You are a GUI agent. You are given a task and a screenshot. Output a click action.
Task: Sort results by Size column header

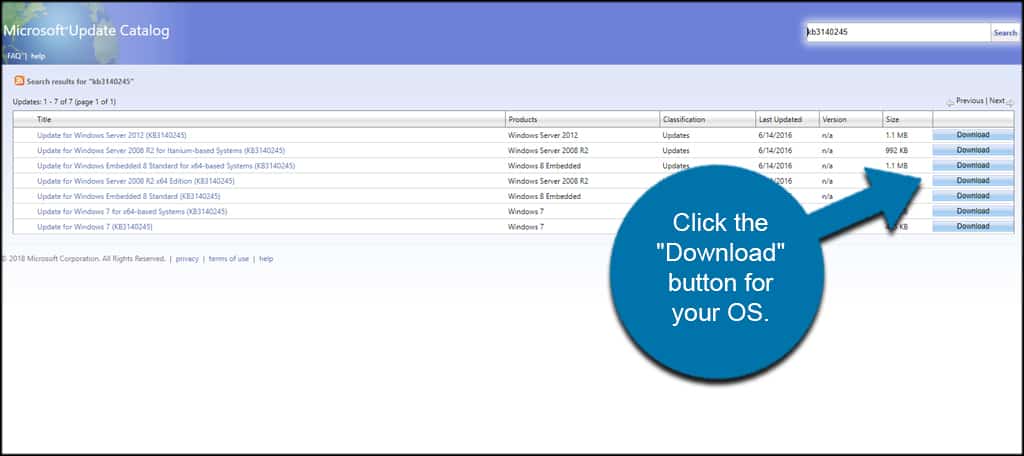[x=892, y=120]
